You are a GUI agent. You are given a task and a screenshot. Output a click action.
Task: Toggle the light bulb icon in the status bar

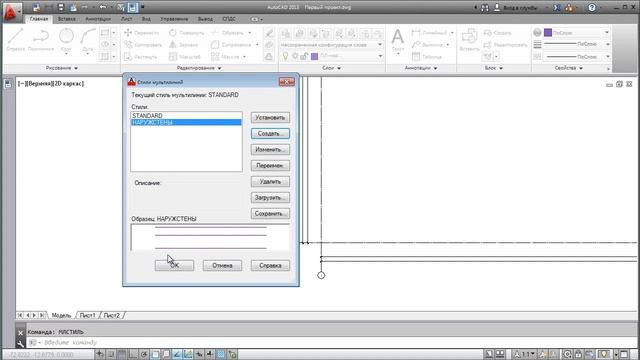604,354
